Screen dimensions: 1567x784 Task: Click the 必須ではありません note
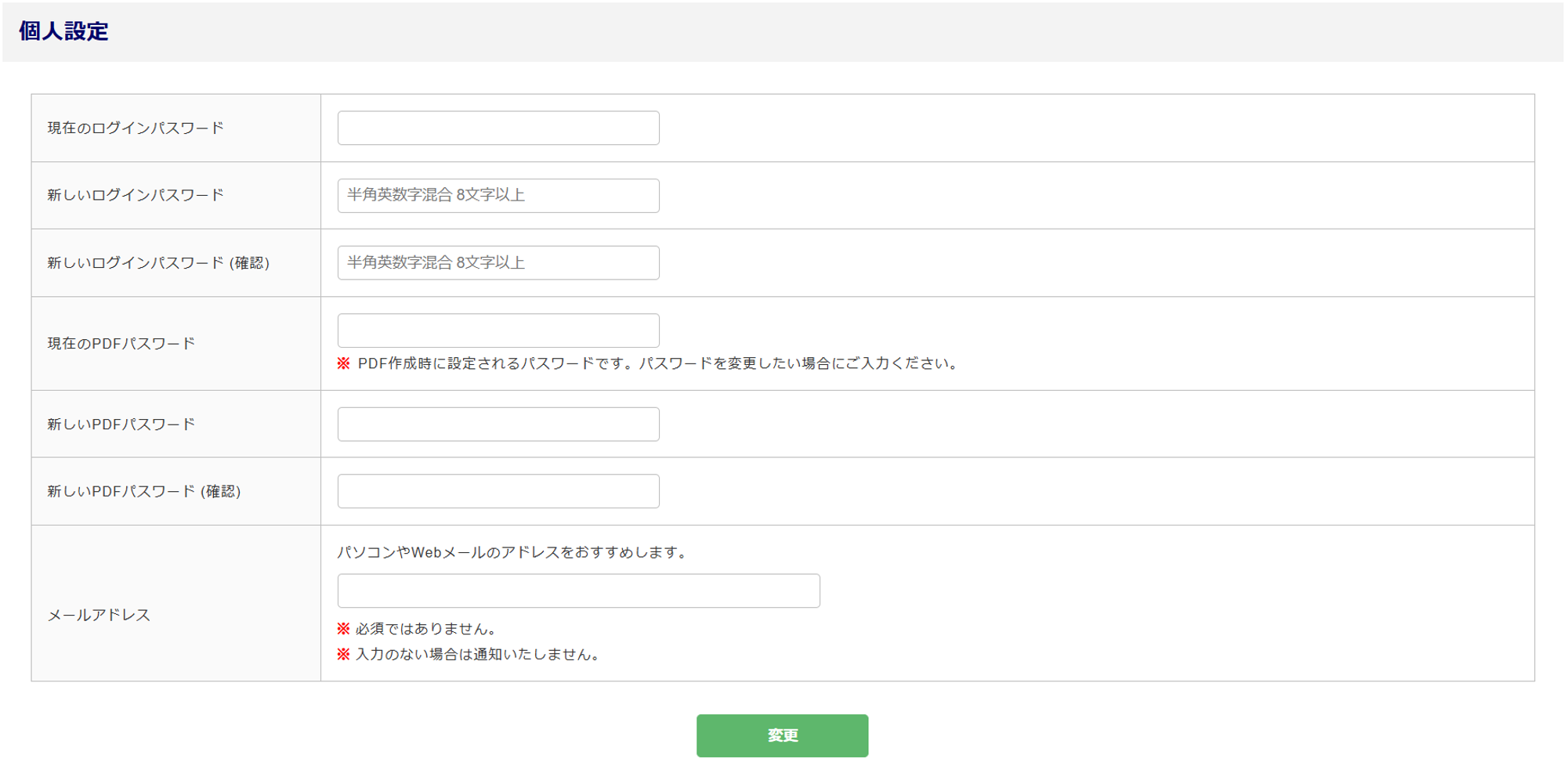[x=425, y=629]
